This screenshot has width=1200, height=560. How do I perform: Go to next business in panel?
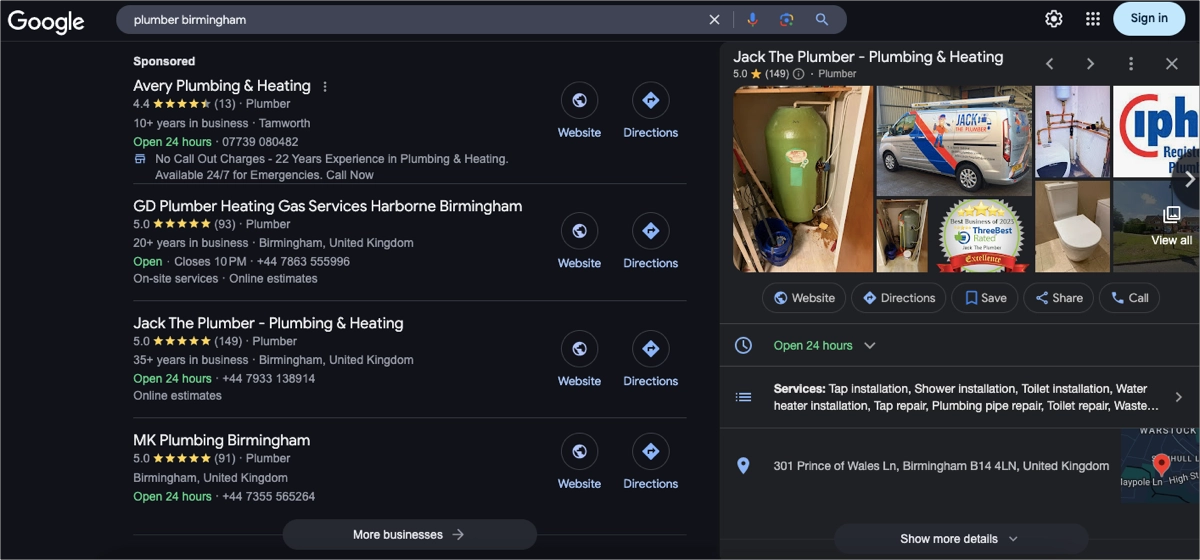pyautogui.click(x=1090, y=64)
